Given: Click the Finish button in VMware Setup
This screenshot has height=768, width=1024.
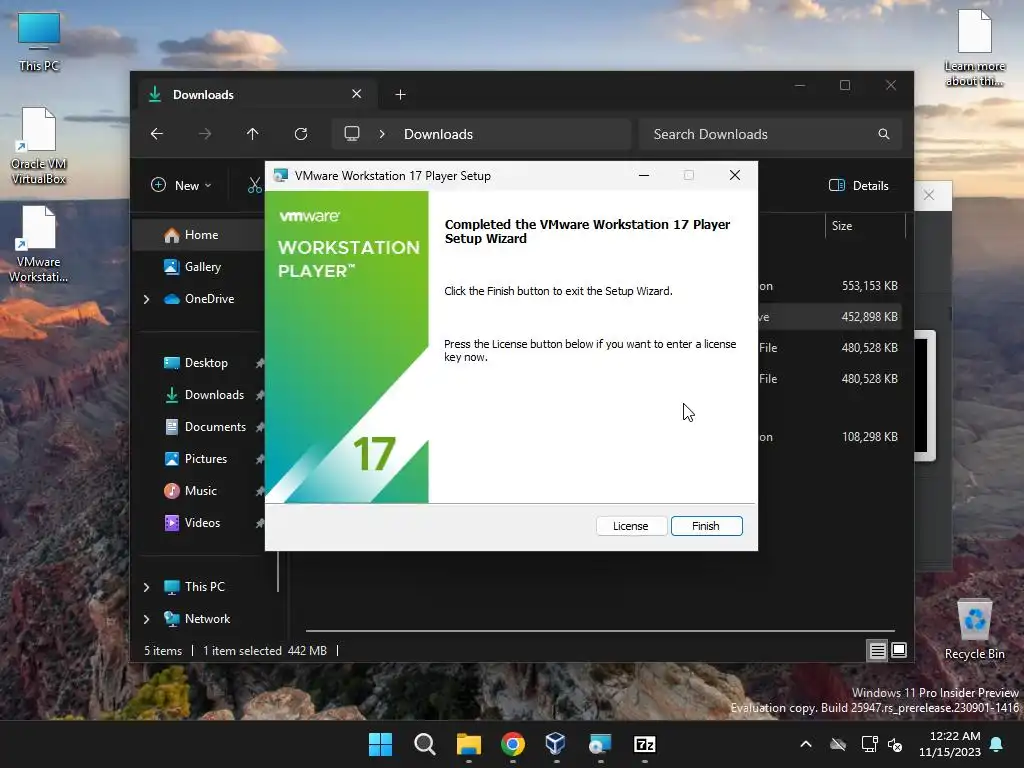Looking at the screenshot, I should [707, 526].
